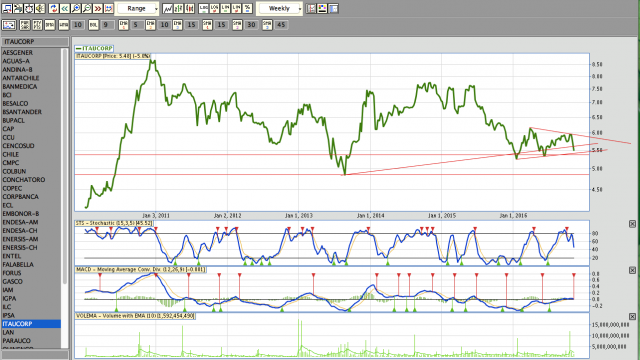The height and width of the screenshot is (360, 640).
Task: Close the Stochastic indicator panel
Action: tap(632, 224)
